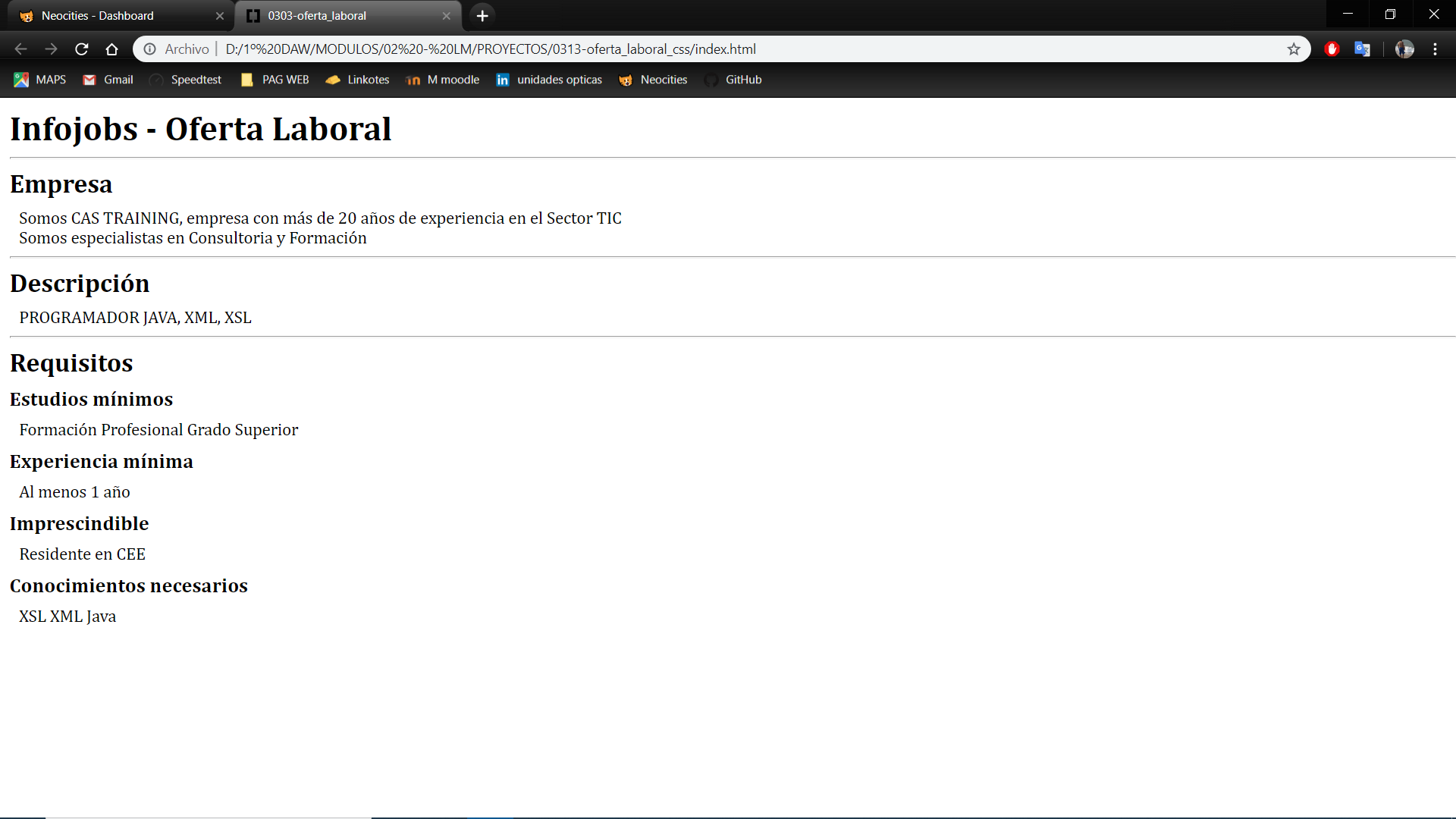Click the XSL XML Java text
Screen dimensions: 1456x819
pyautogui.click(x=67, y=617)
